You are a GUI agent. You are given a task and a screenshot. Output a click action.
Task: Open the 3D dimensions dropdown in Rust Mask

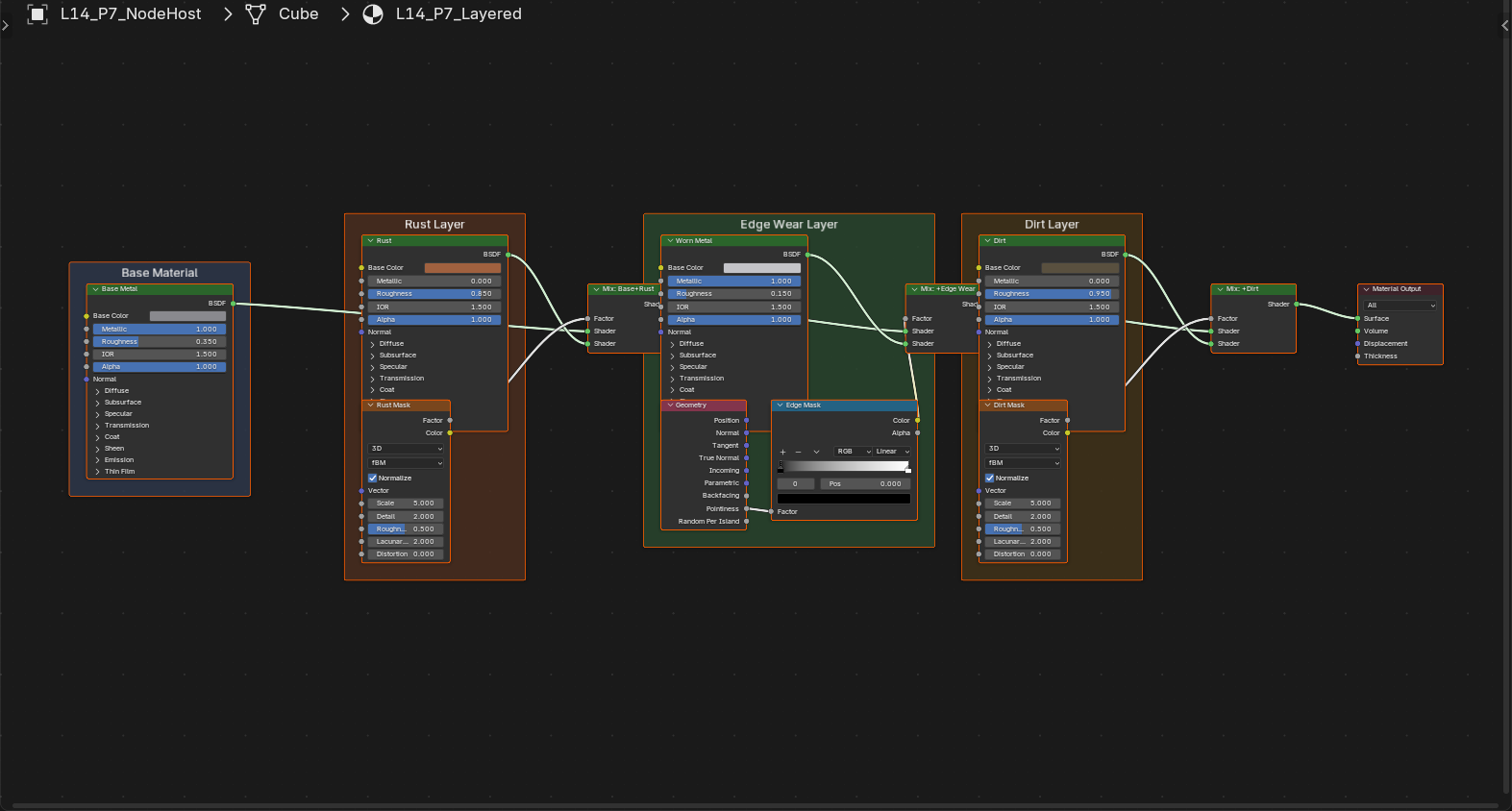[x=407, y=449]
